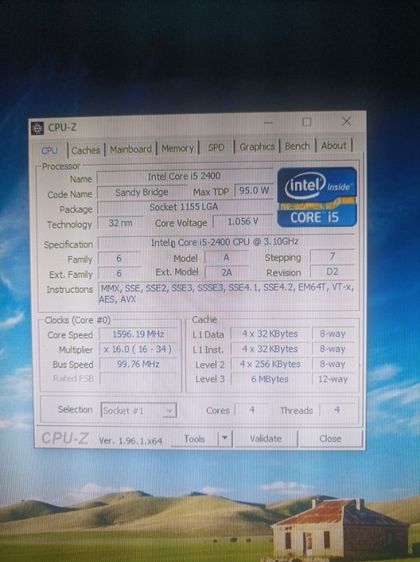Click the Max TDP 95.0 W value
This screenshot has width=420, height=562.
(254, 190)
